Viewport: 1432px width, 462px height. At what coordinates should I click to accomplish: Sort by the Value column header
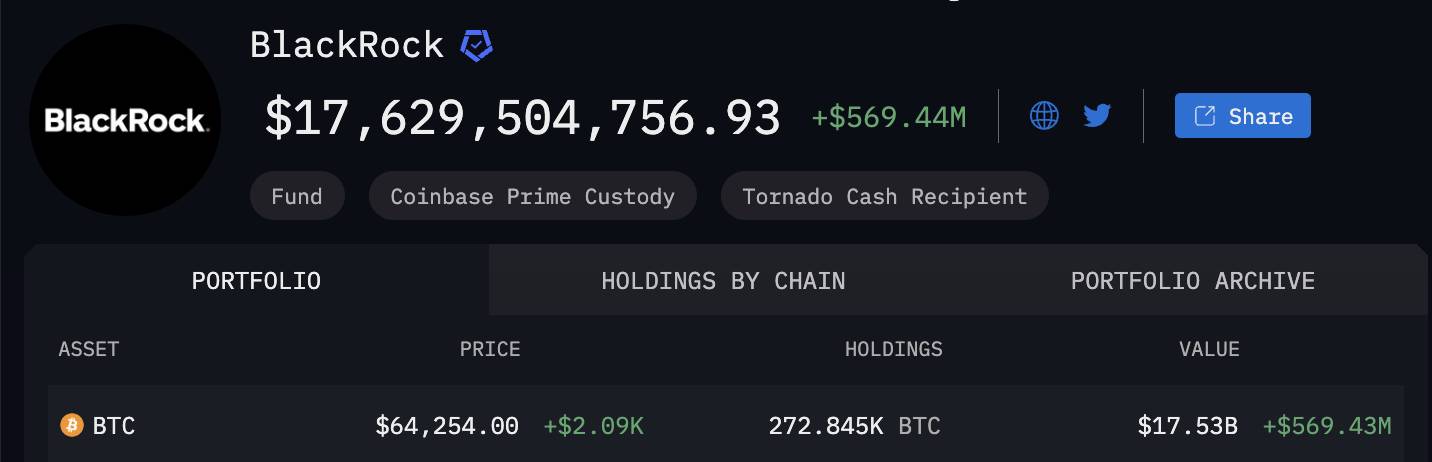coord(1209,349)
